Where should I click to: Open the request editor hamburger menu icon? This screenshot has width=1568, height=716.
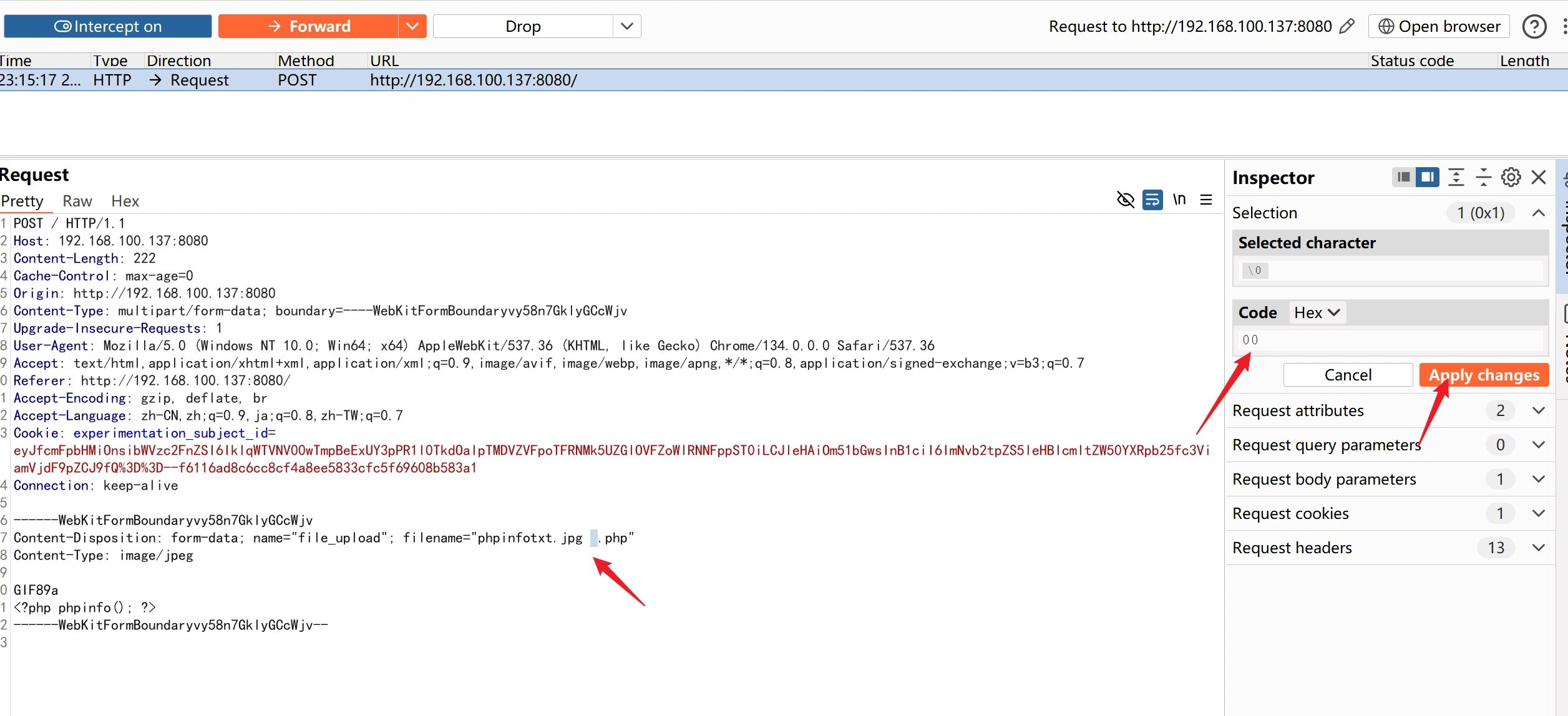1206,200
